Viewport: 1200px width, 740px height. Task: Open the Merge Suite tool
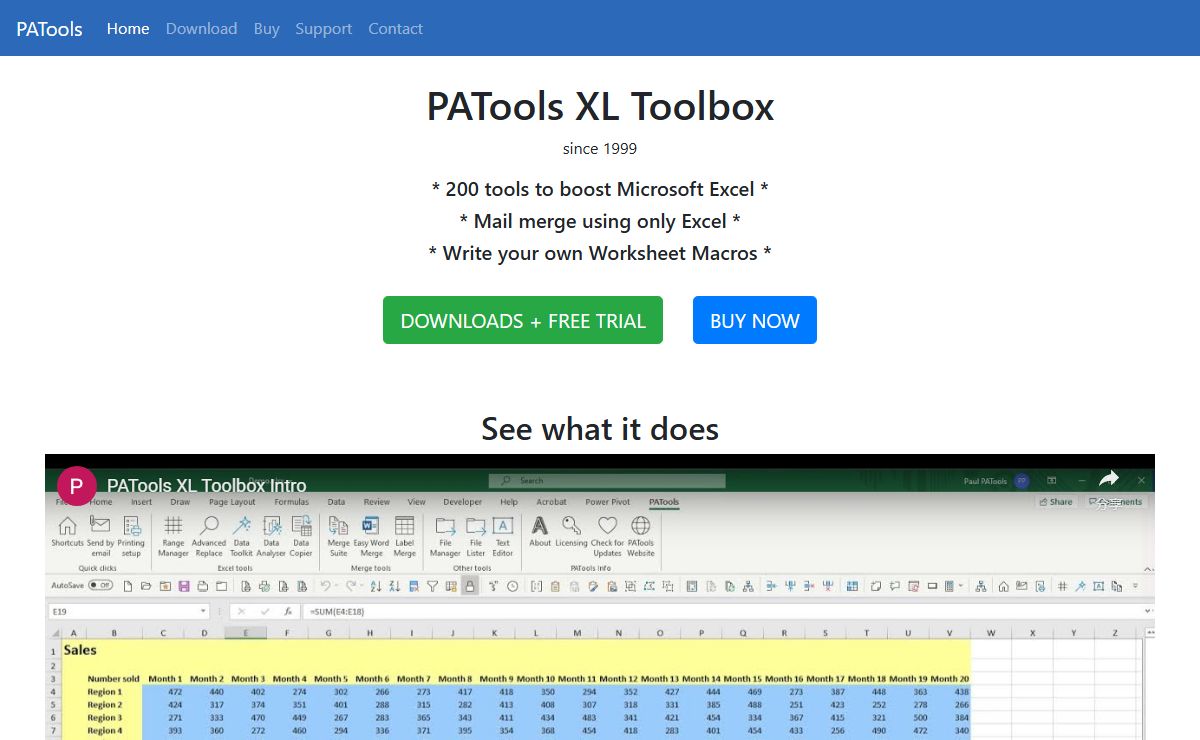click(339, 536)
